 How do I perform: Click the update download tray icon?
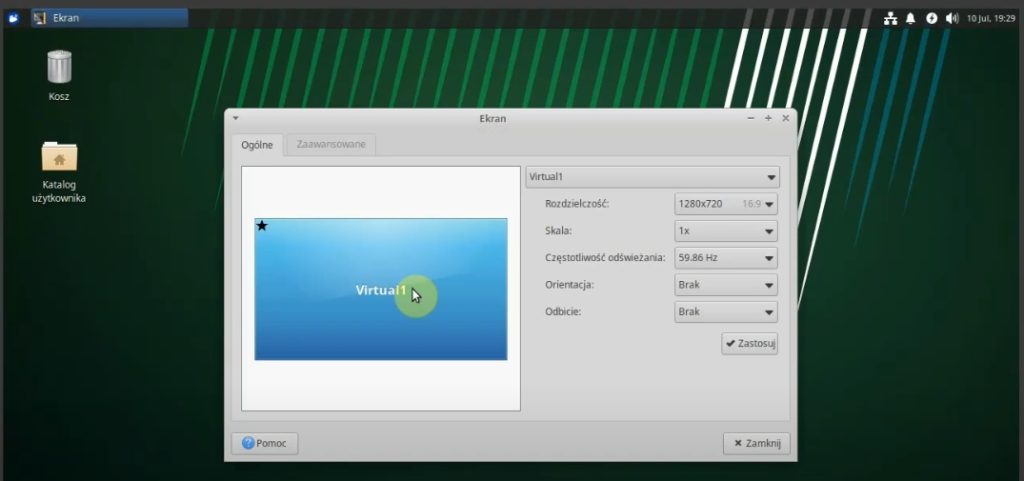coord(931,18)
